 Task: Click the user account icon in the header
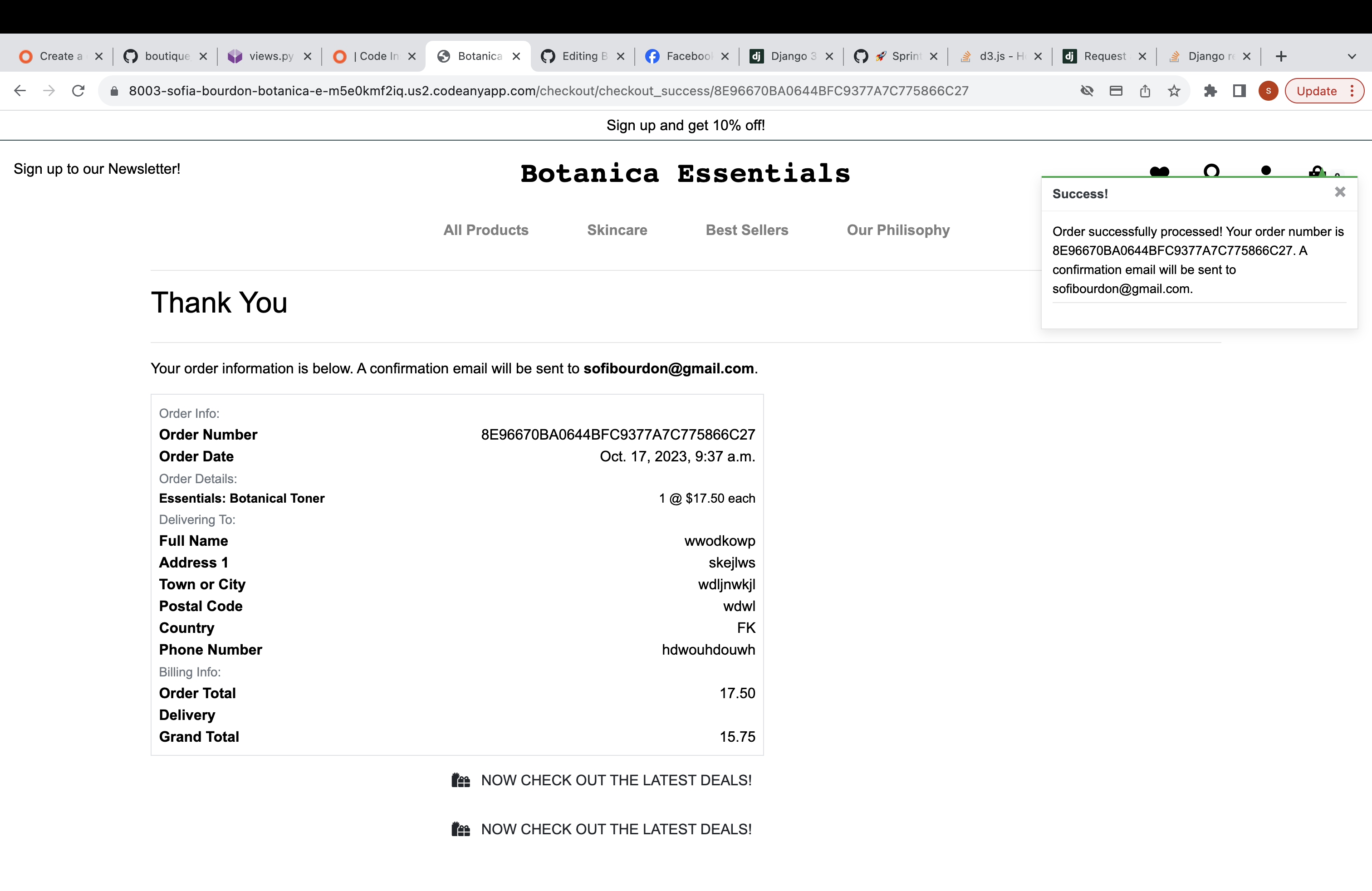point(1267,171)
